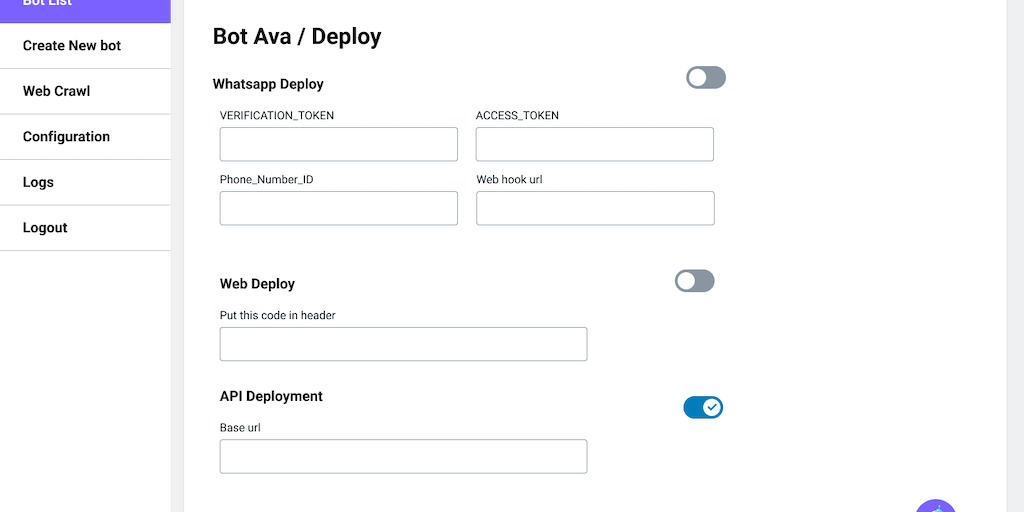Click the Bot Ava / Deploy heading
1024x512 pixels.
(297, 37)
